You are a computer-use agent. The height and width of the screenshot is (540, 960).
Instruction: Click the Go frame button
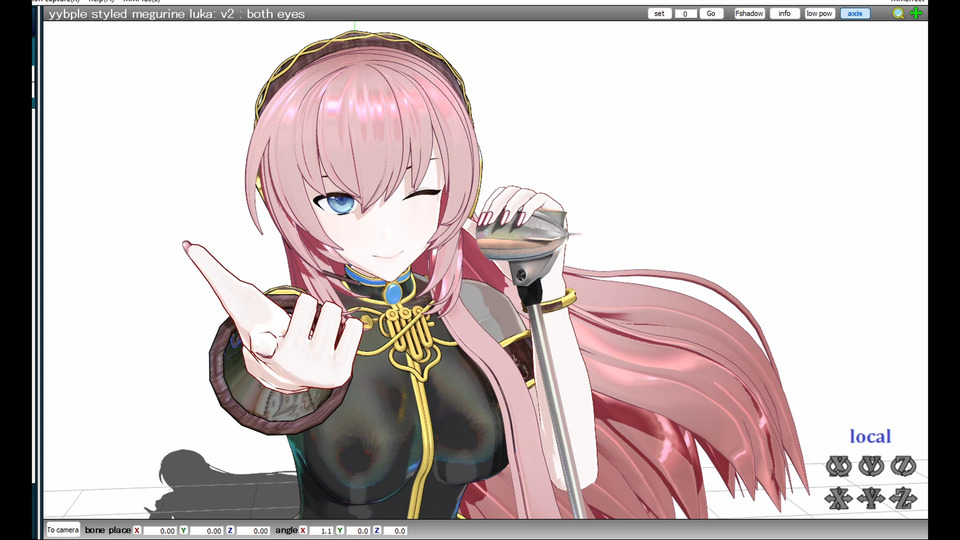[x=711, y=13]
